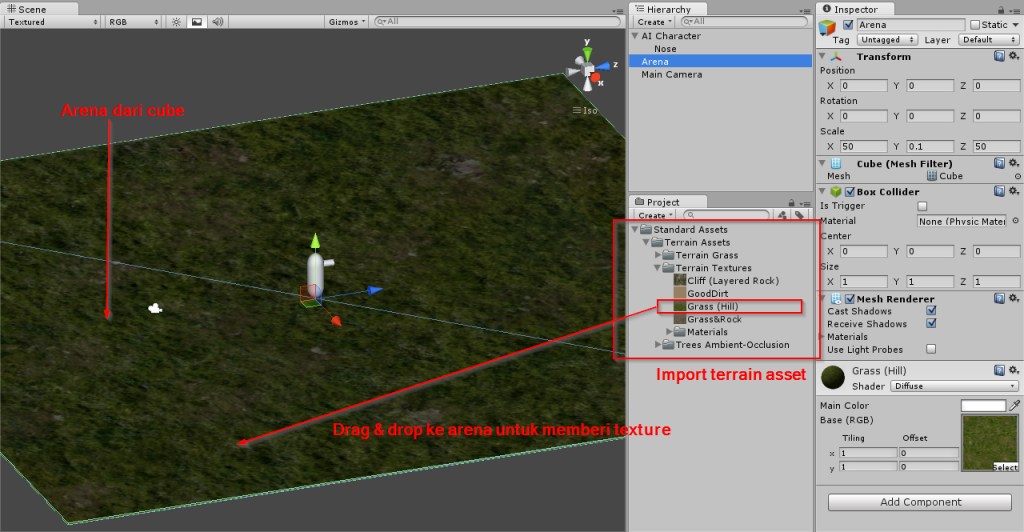This screenshot has width=1024, height=532.
Task: Select Main Camera in the Hierarchy
Action: coord(671,74)
